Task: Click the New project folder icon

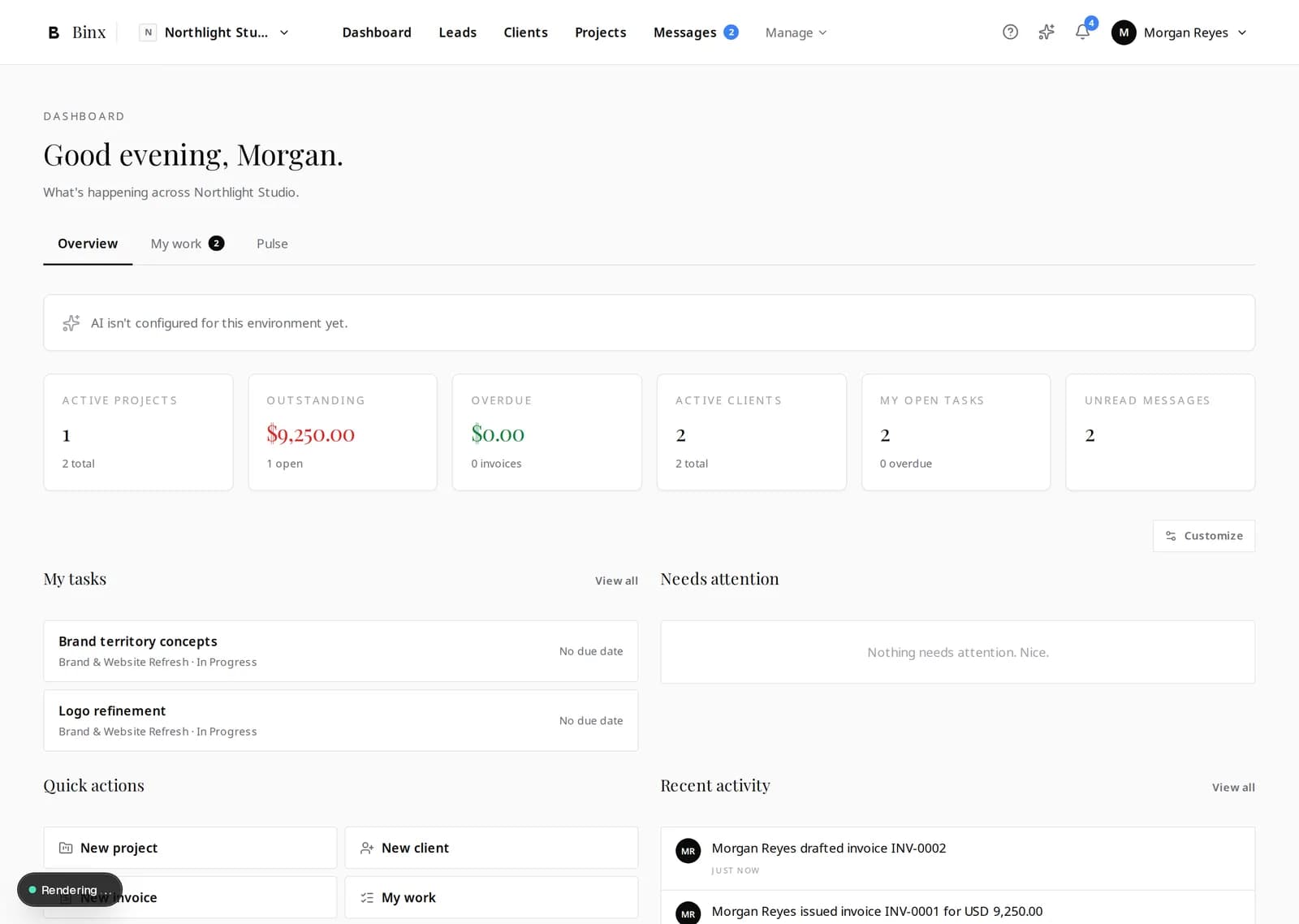Action: click(x=66, y=848)
